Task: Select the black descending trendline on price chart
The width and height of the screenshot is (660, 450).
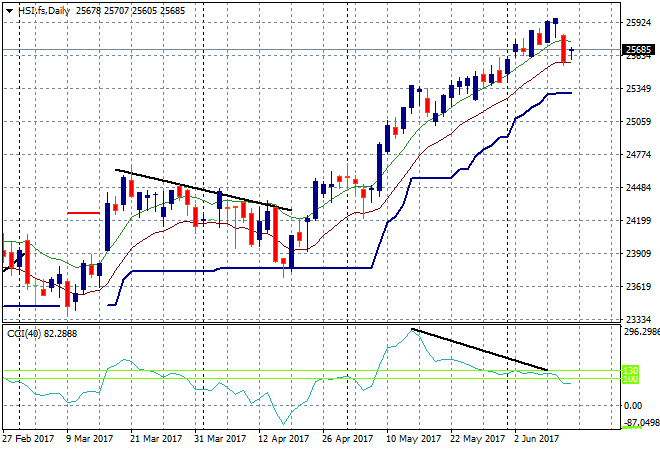Action: (x=203, y=190)
